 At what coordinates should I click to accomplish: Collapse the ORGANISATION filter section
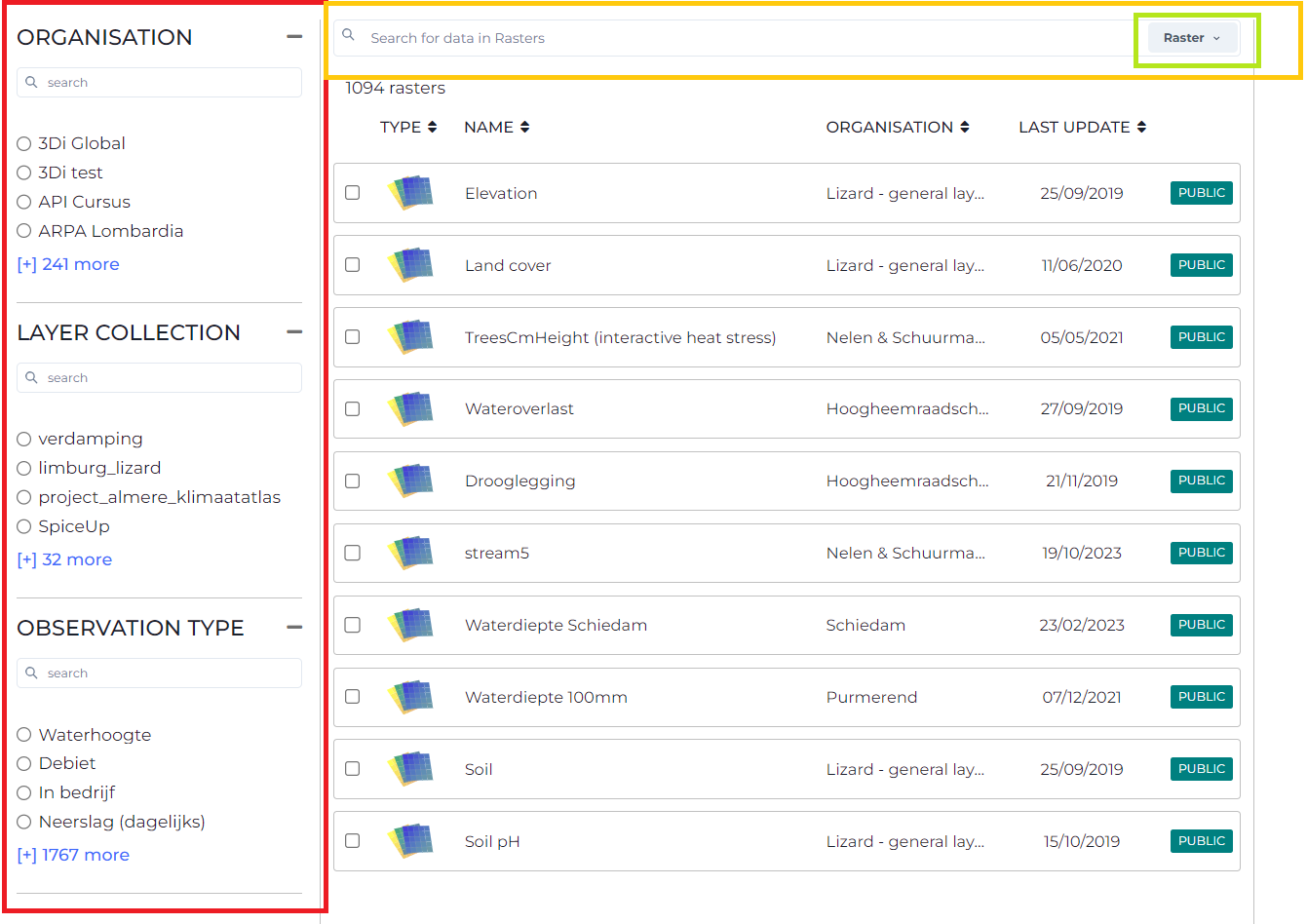[x=294, y=37]
